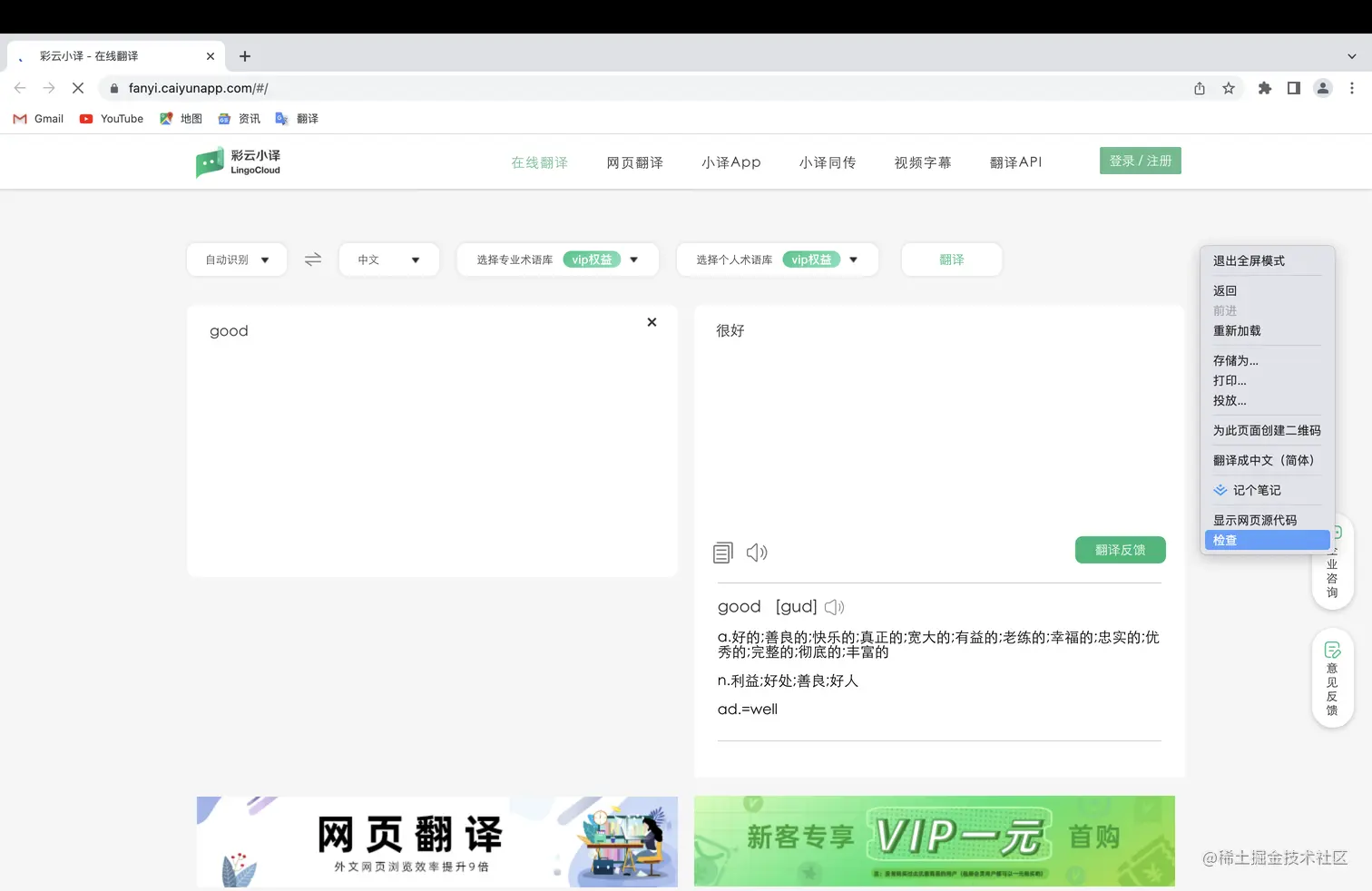Open the 企业咨询 floating side icon
This screenshot has width=1372, height=891.
pyautogui.click(x=1331, y=563)
